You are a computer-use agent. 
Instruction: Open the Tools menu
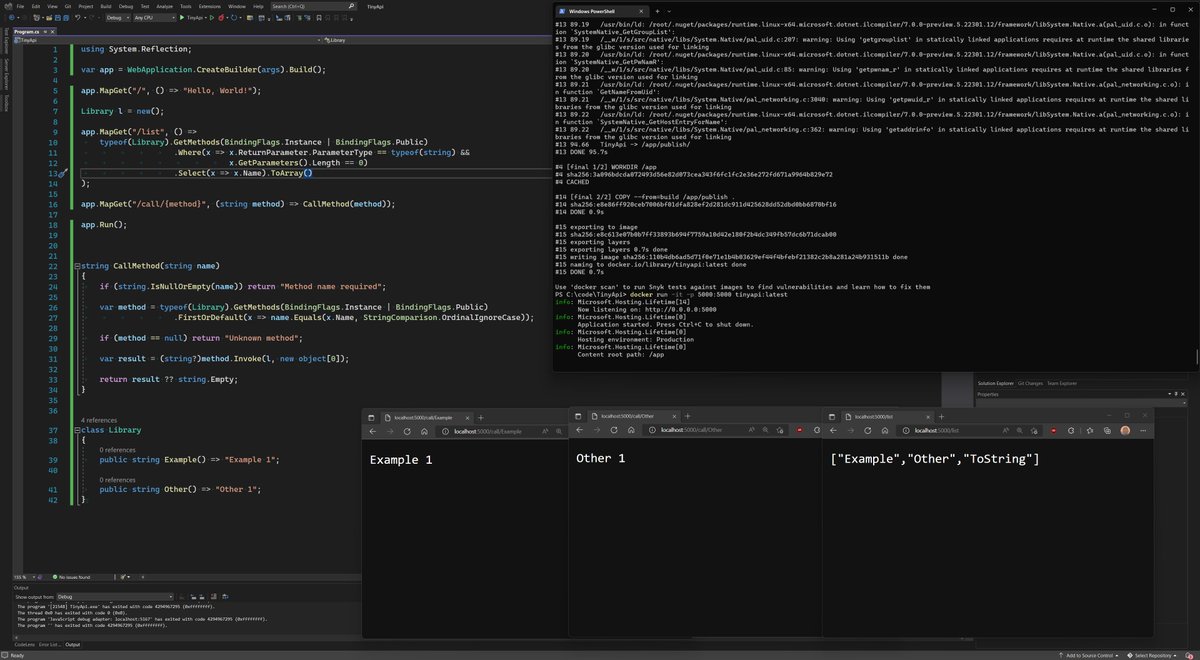[x=186, y=6]
